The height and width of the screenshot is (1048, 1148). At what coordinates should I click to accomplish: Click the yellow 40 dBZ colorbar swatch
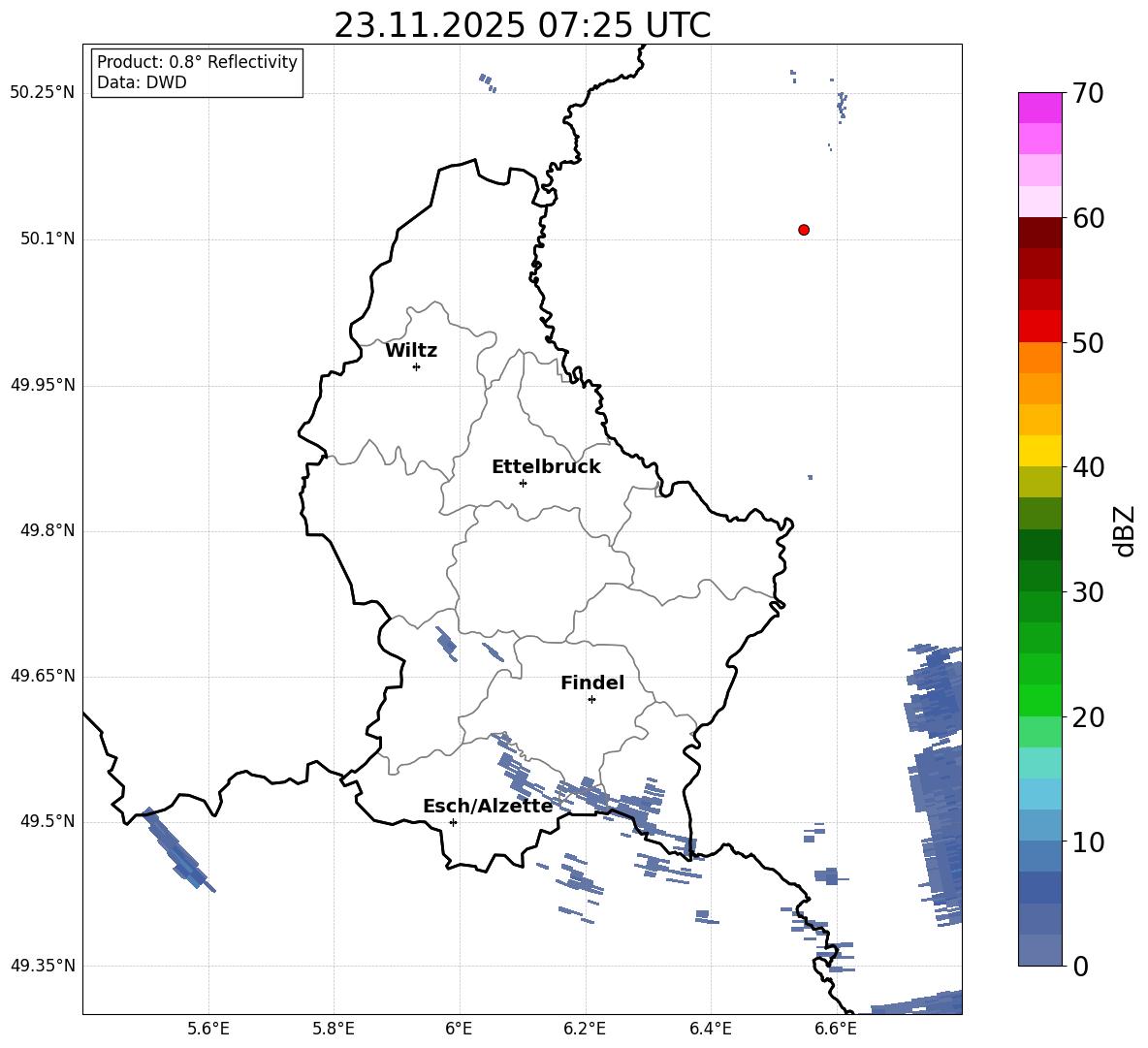click(x=1039, y=451)
